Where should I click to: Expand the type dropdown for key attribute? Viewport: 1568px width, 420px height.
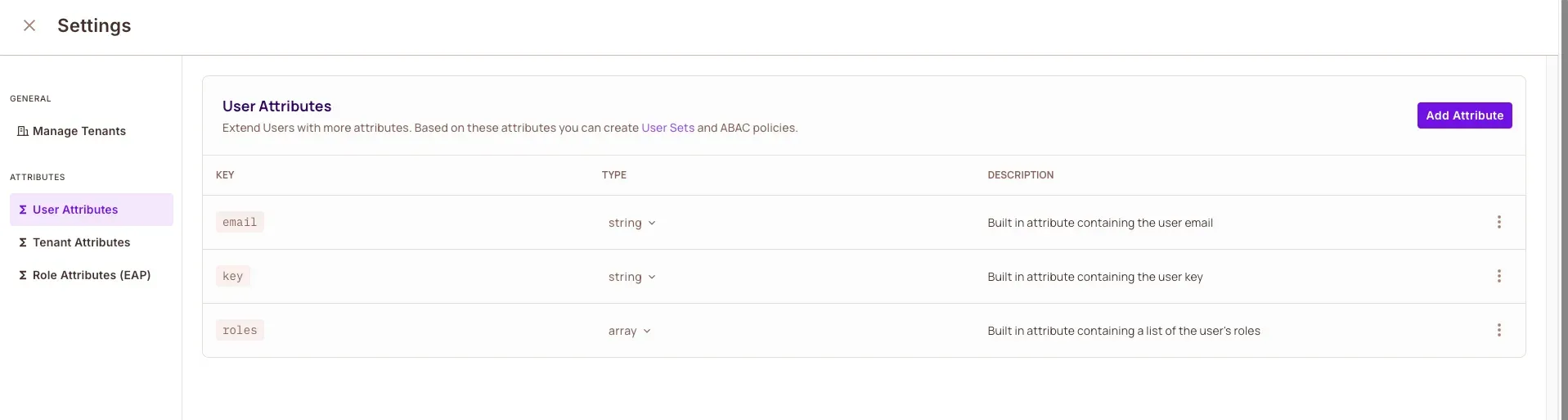point(631,277)
